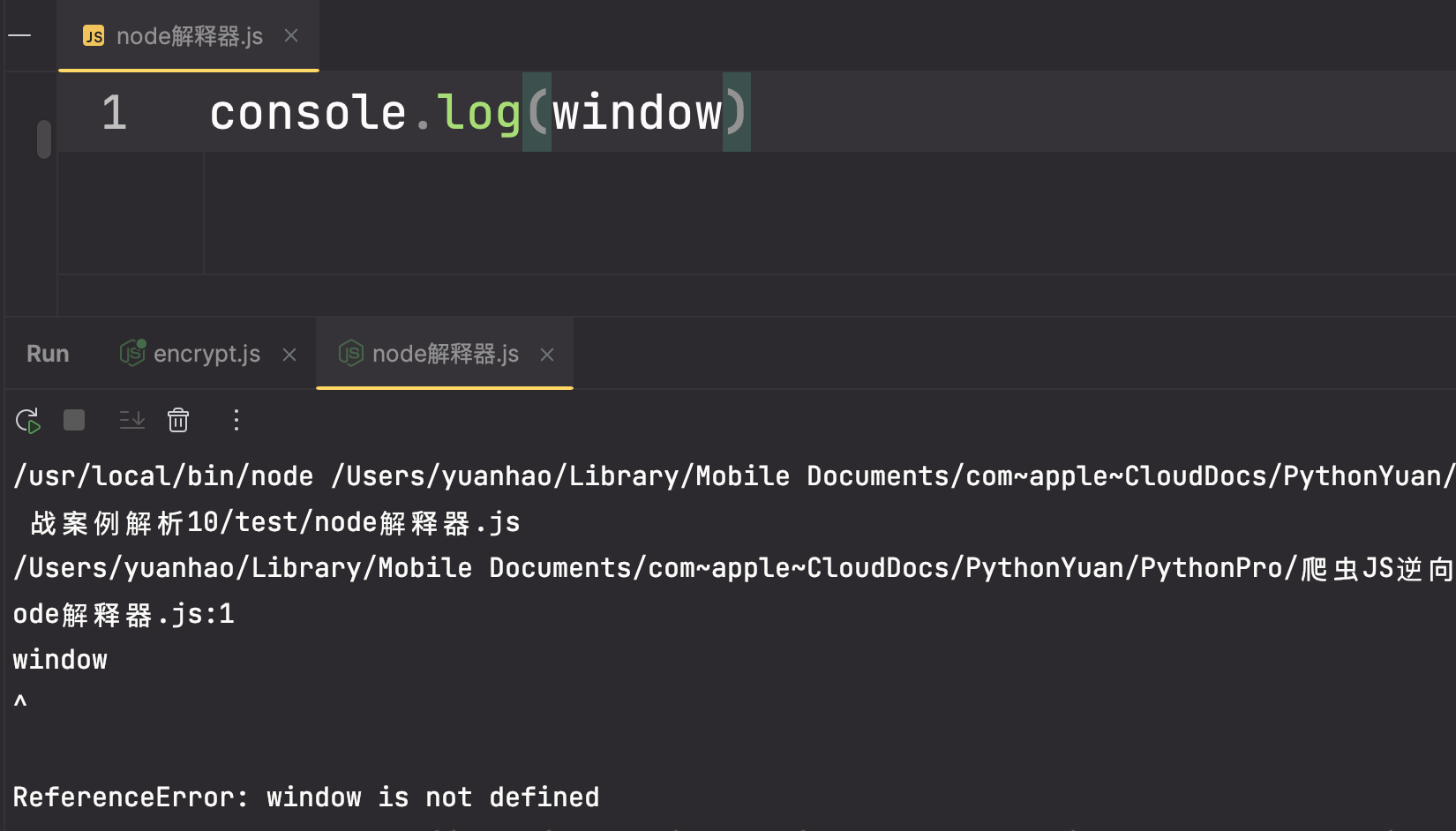Click the Node.js icon on node解释器.js run tab
1456x831 pixels.
350,353
